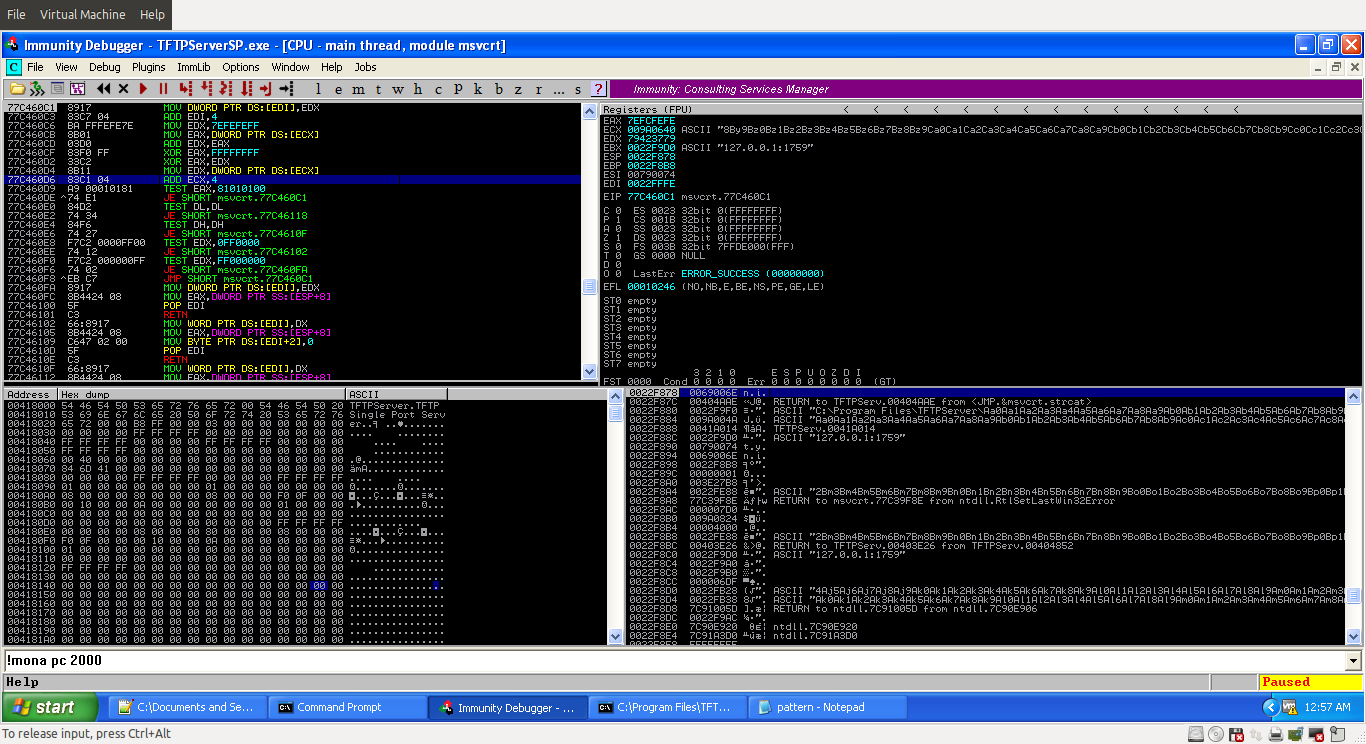The width and height of the screenshot is (1366, 744).
Task: Click the Hex dump column header
Action: [x=201, y=394]
